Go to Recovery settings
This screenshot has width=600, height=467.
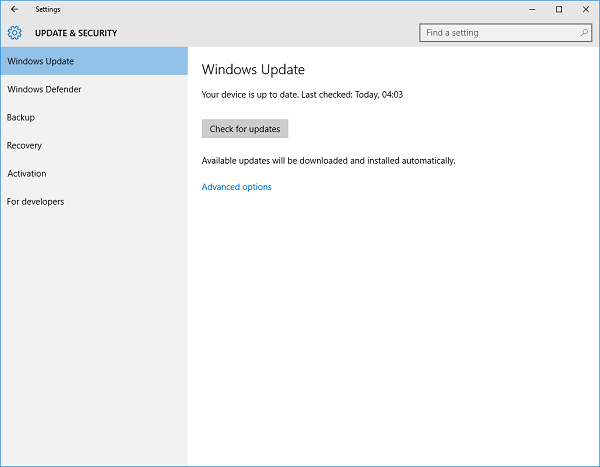(94, 145)
